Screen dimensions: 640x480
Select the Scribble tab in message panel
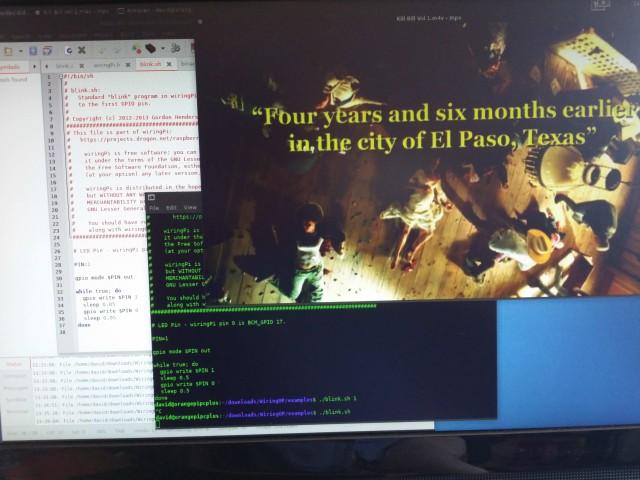pyautogui.click(x=16, y=400)
